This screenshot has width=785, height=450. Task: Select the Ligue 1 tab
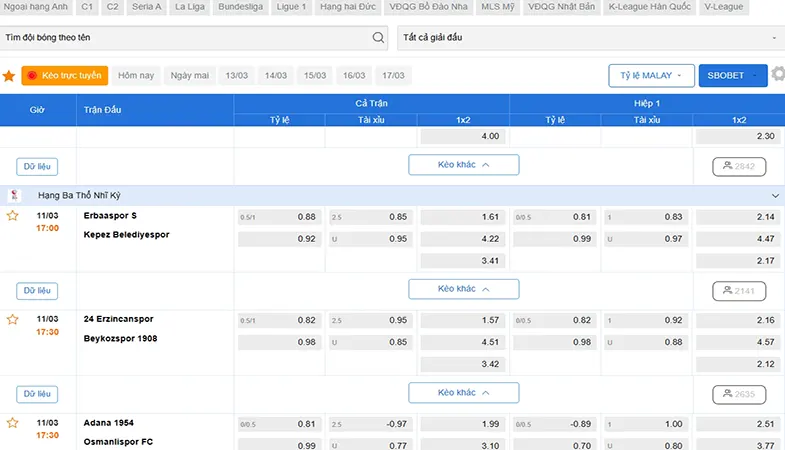[x=291, y=7]
